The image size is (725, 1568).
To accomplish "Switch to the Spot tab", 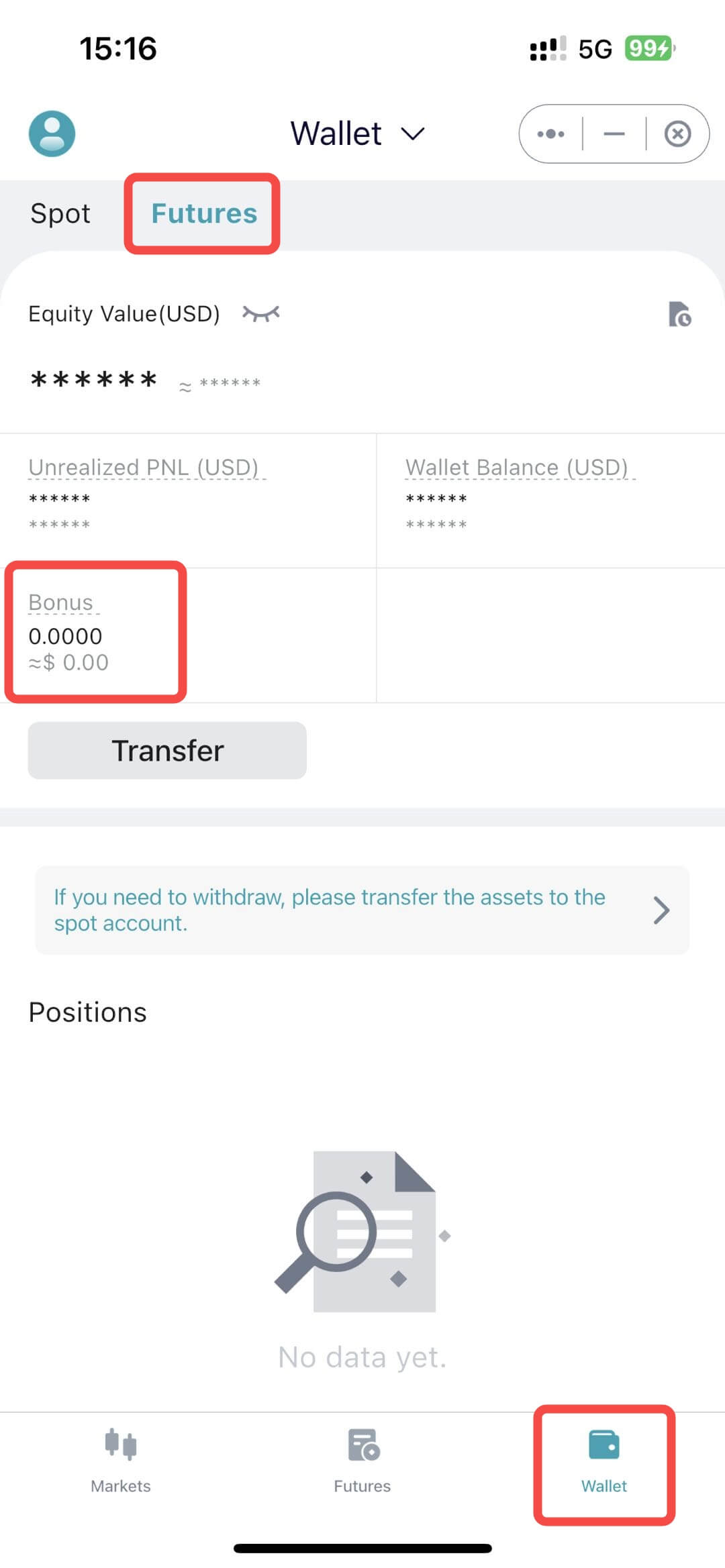I will click(60, 213).
